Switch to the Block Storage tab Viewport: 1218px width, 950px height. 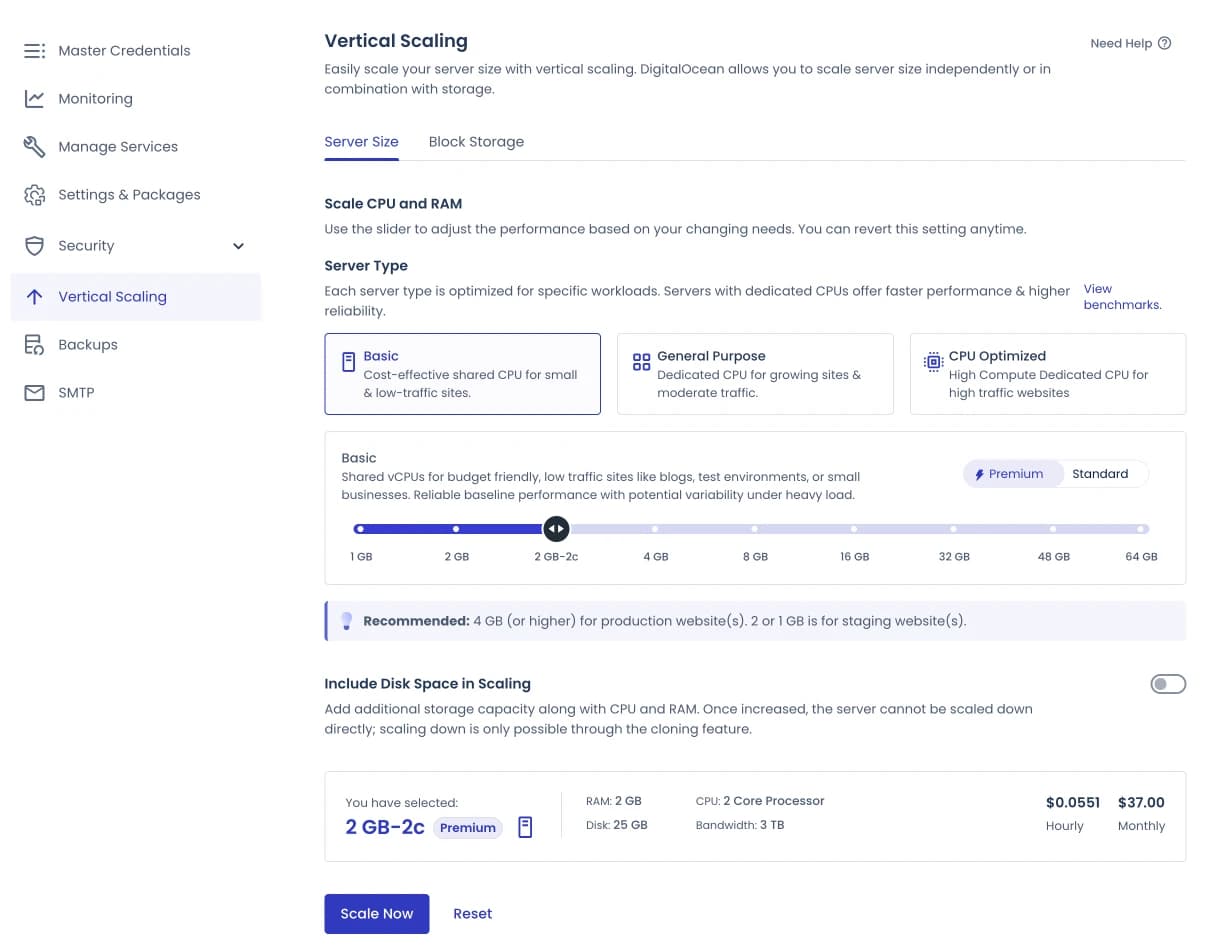point(476,141)
